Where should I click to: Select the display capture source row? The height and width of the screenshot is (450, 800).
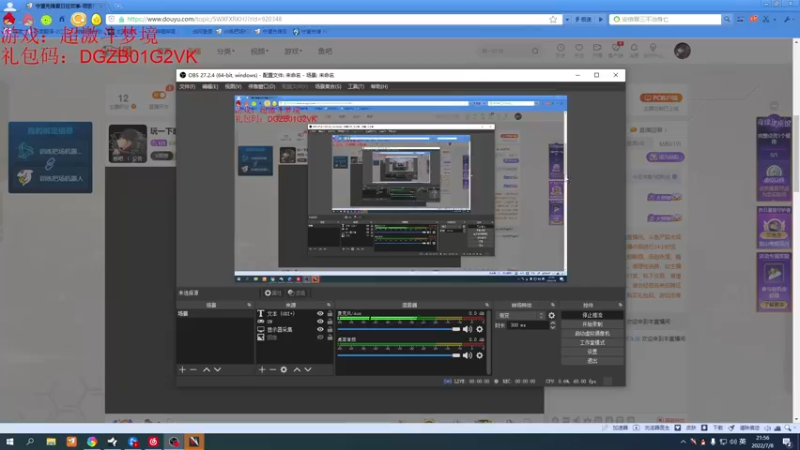[x=294, y=330]
